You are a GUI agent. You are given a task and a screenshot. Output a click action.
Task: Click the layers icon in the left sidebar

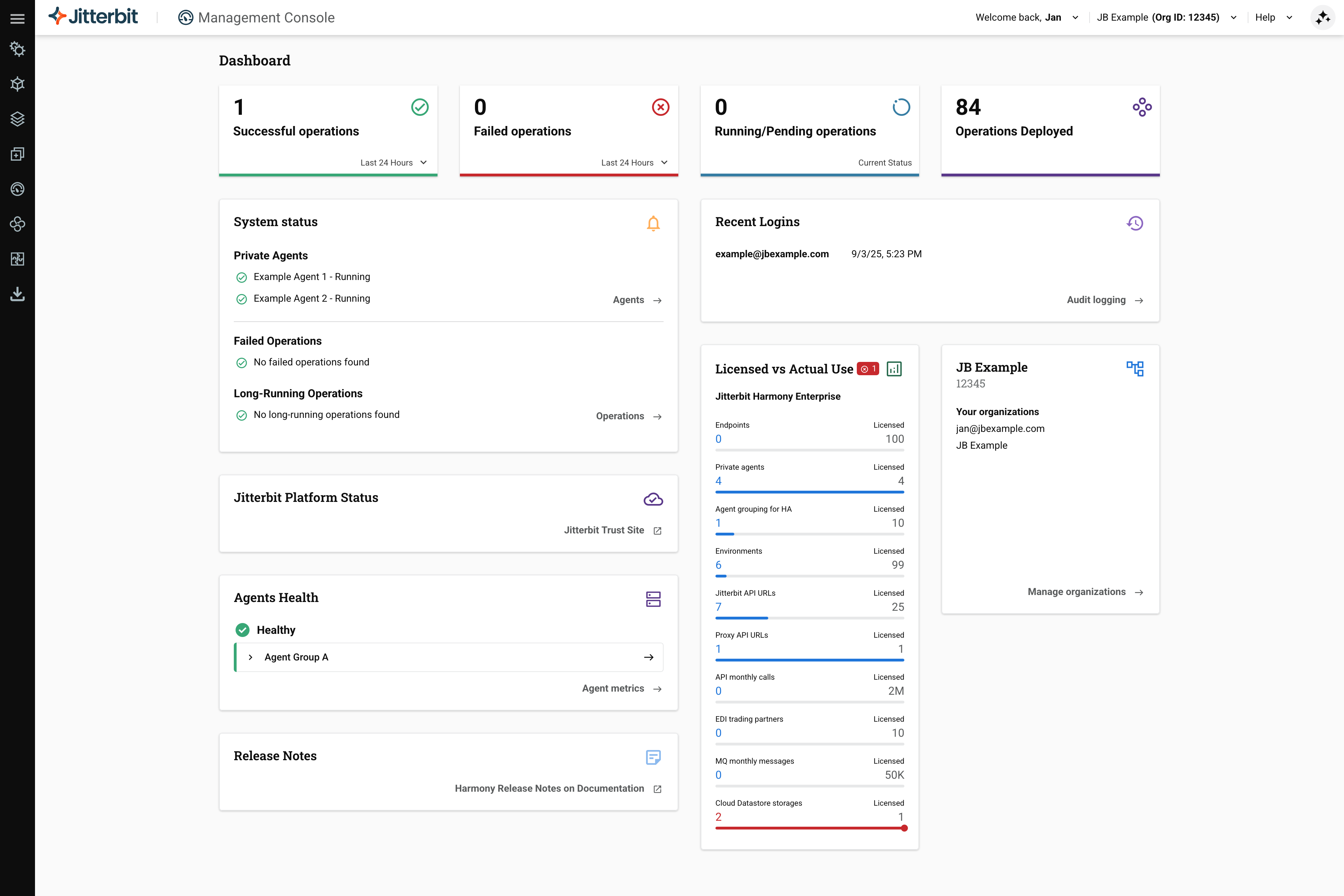(x=18, y=119)
